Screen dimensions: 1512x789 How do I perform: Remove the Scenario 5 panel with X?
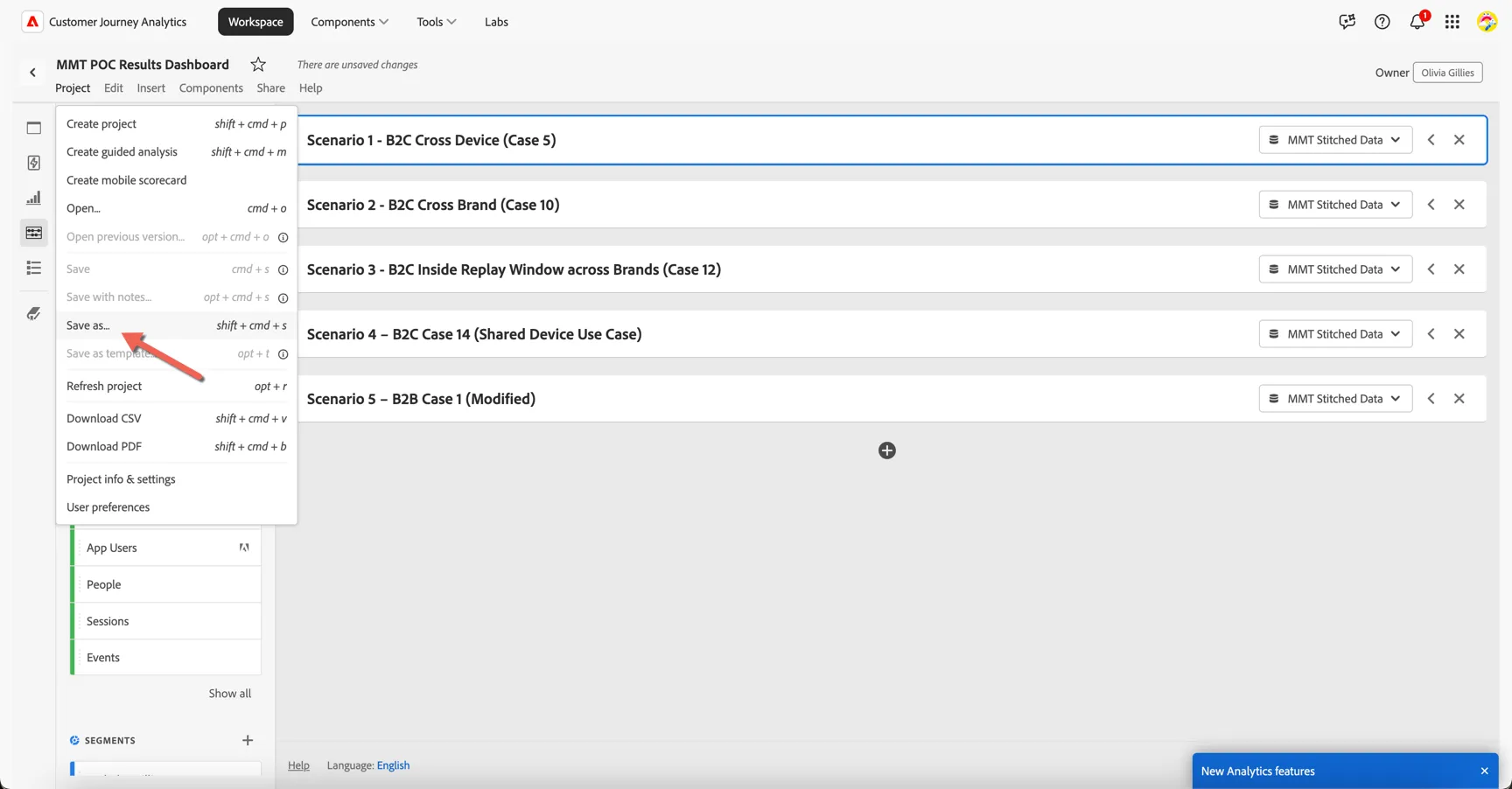click(x=1459, y=399)
